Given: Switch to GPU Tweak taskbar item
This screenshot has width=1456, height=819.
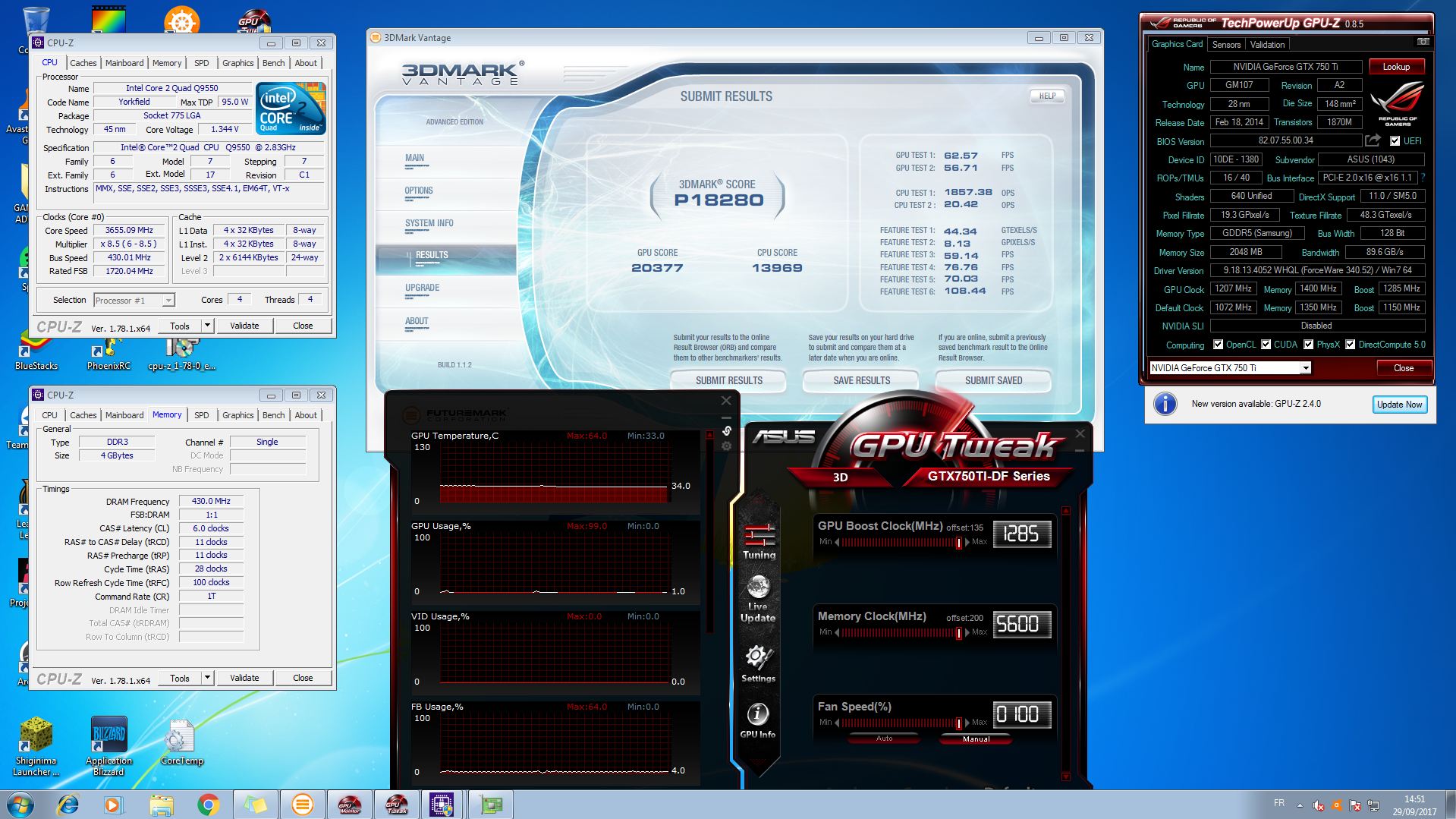Looking at the screenshot, I should [x=396, y=805].
